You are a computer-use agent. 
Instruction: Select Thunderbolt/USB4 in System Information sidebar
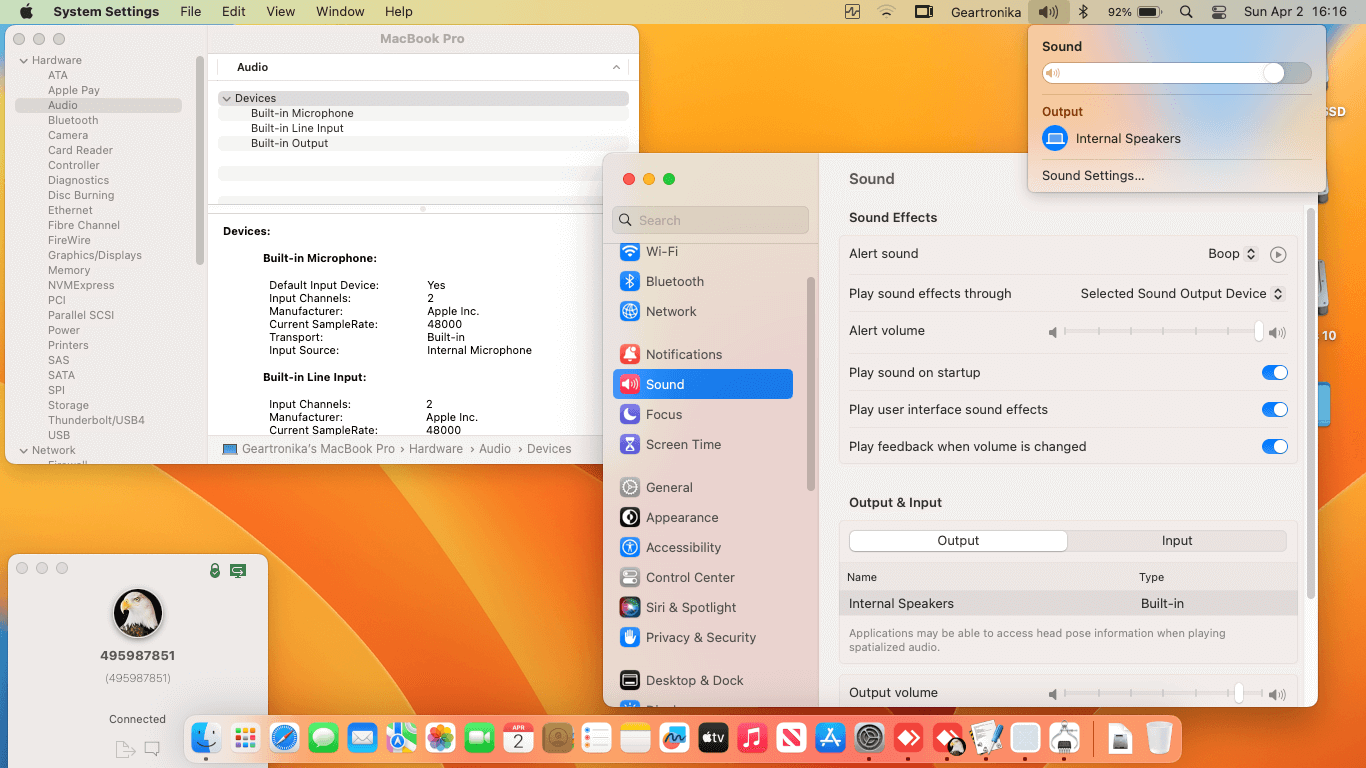[96, 420]
